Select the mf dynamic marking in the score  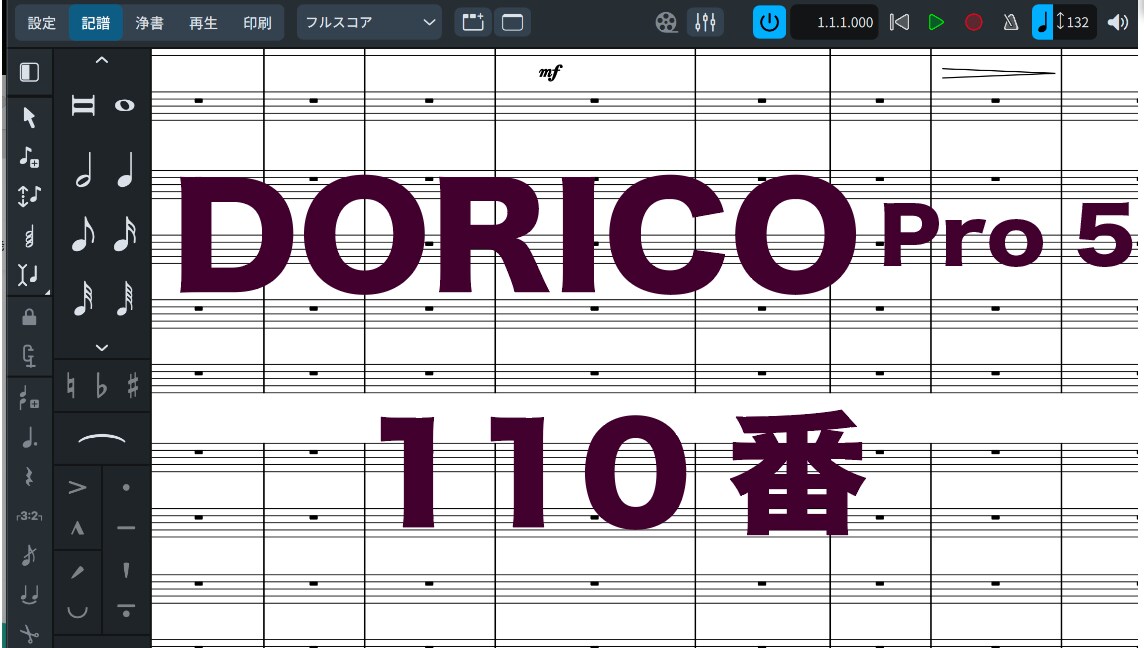pyautogui.click(x=550, y=72)
